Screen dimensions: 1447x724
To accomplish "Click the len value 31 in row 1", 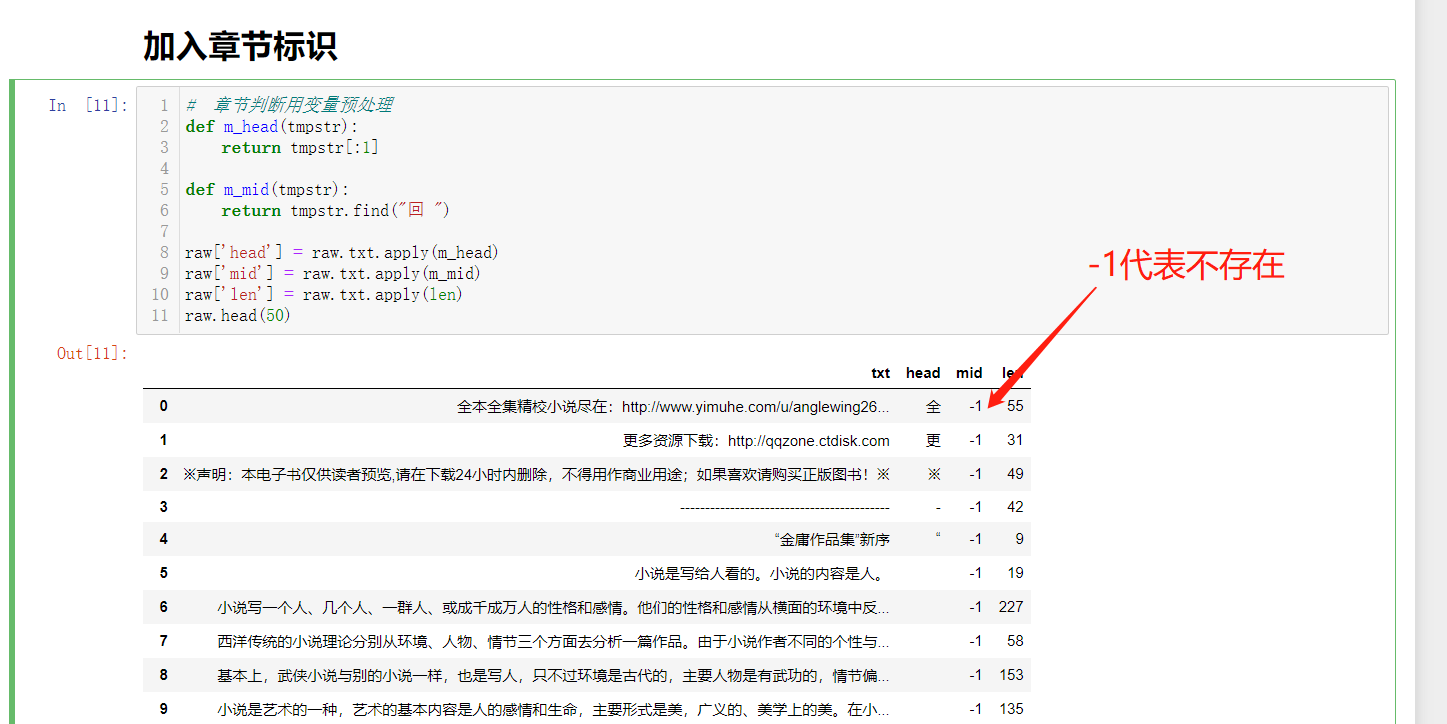I will tap(1015, 440).
